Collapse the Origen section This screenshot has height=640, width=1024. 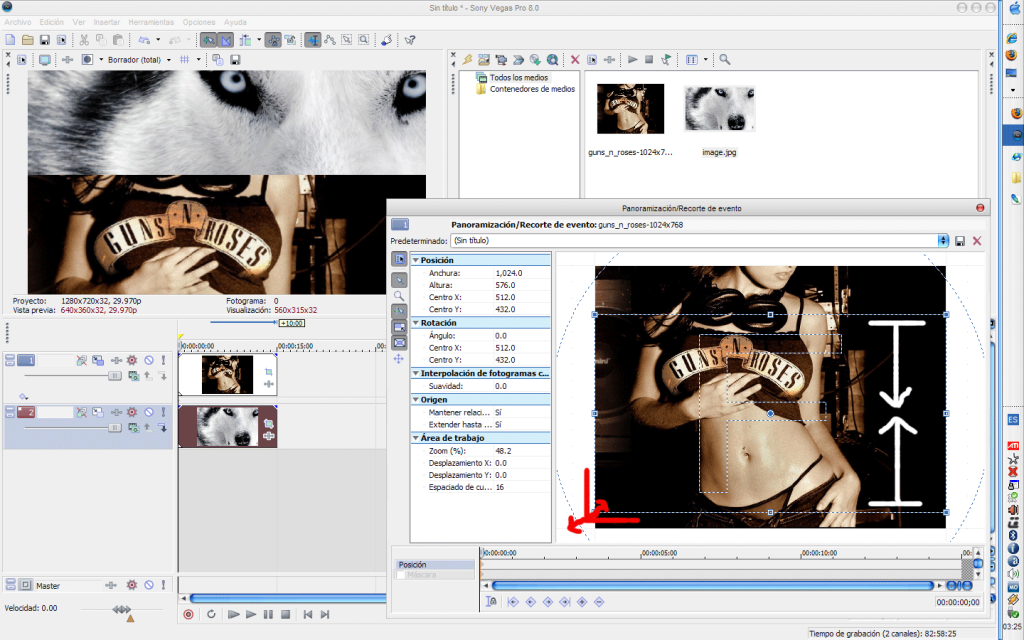click(x=415, y=399)
